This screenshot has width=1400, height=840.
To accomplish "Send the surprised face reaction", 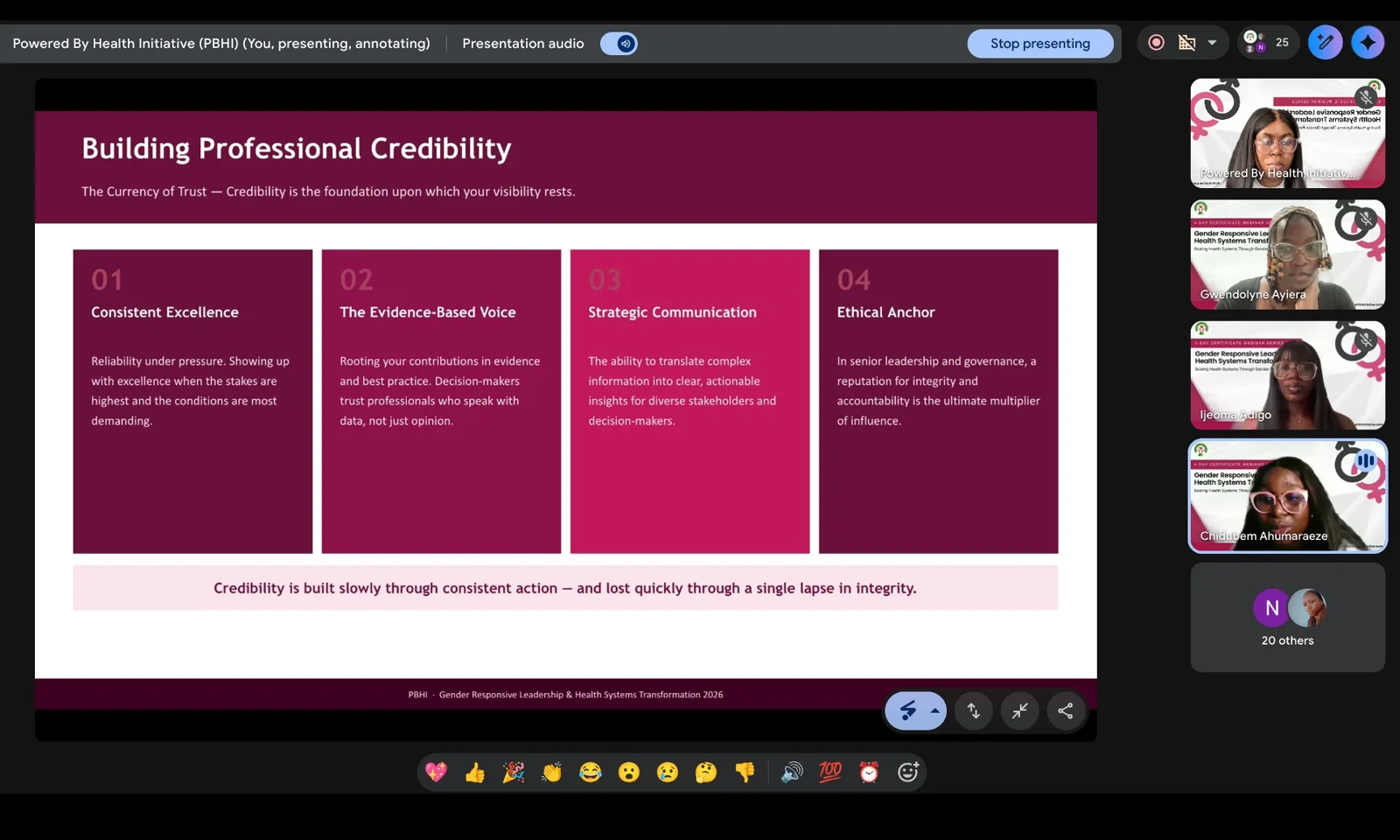I will pos(628,772).
